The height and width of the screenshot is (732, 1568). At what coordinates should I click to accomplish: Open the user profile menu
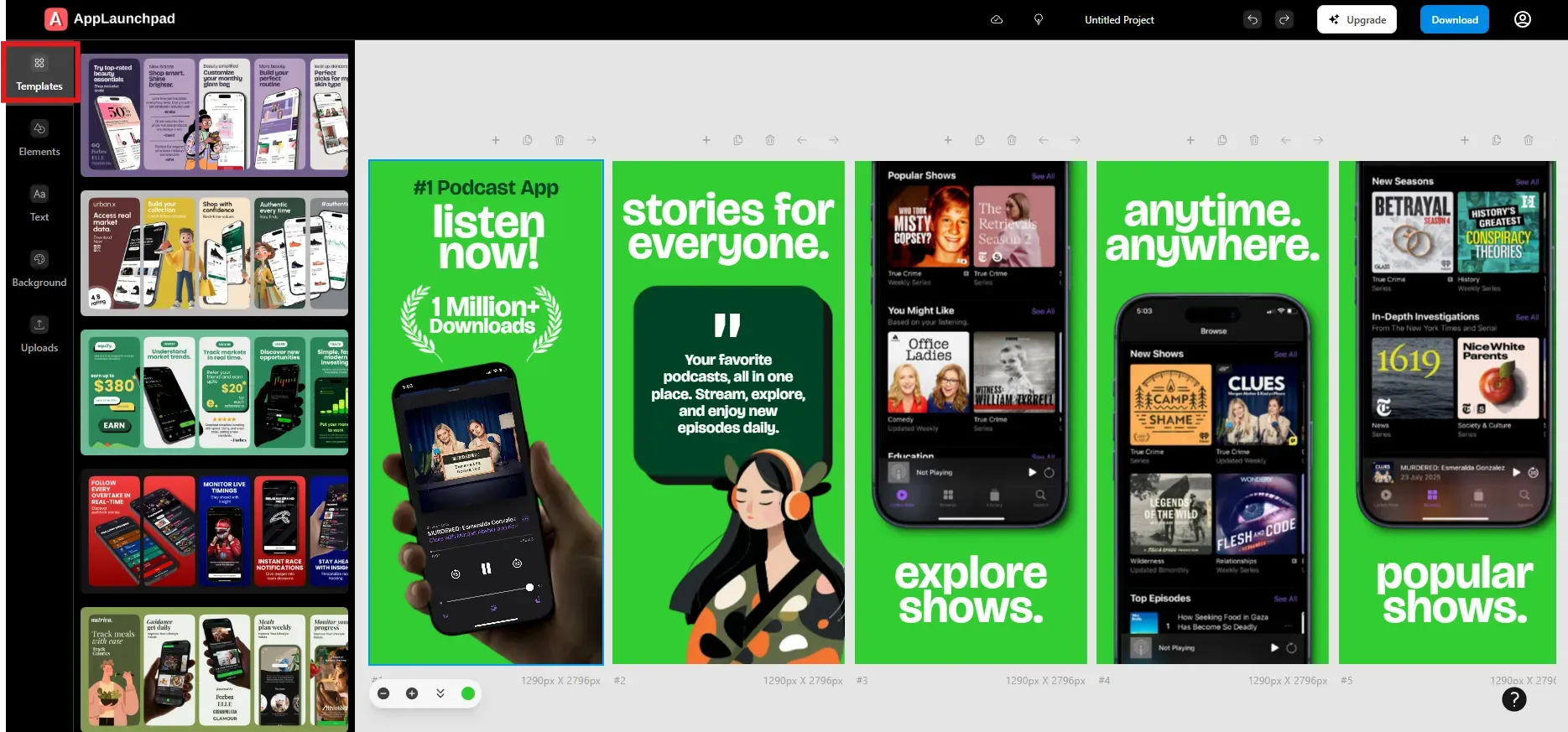coord(1523,19)
